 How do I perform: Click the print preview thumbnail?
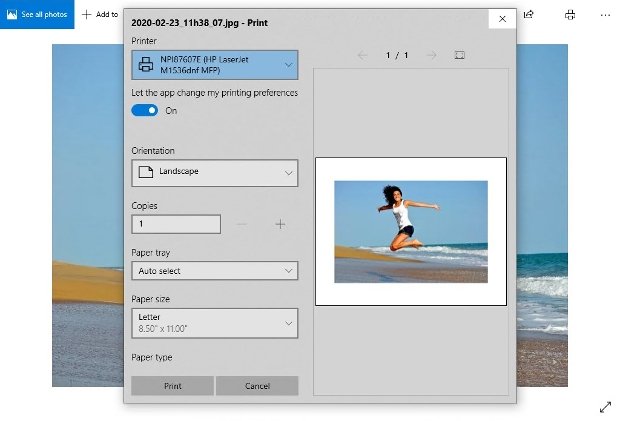(x=411, y=232)
